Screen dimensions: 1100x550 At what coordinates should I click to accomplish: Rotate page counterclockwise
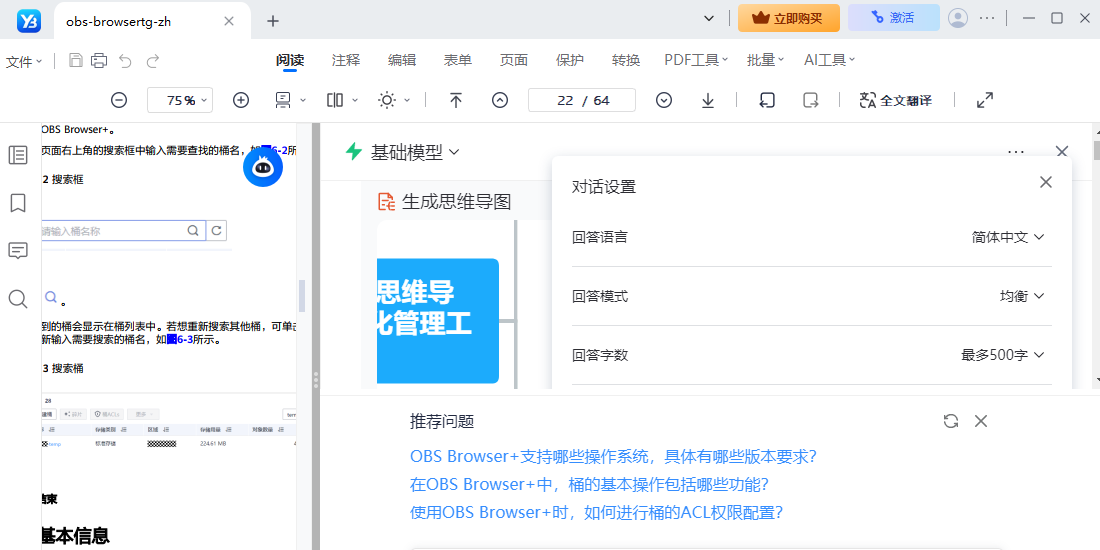767,100
